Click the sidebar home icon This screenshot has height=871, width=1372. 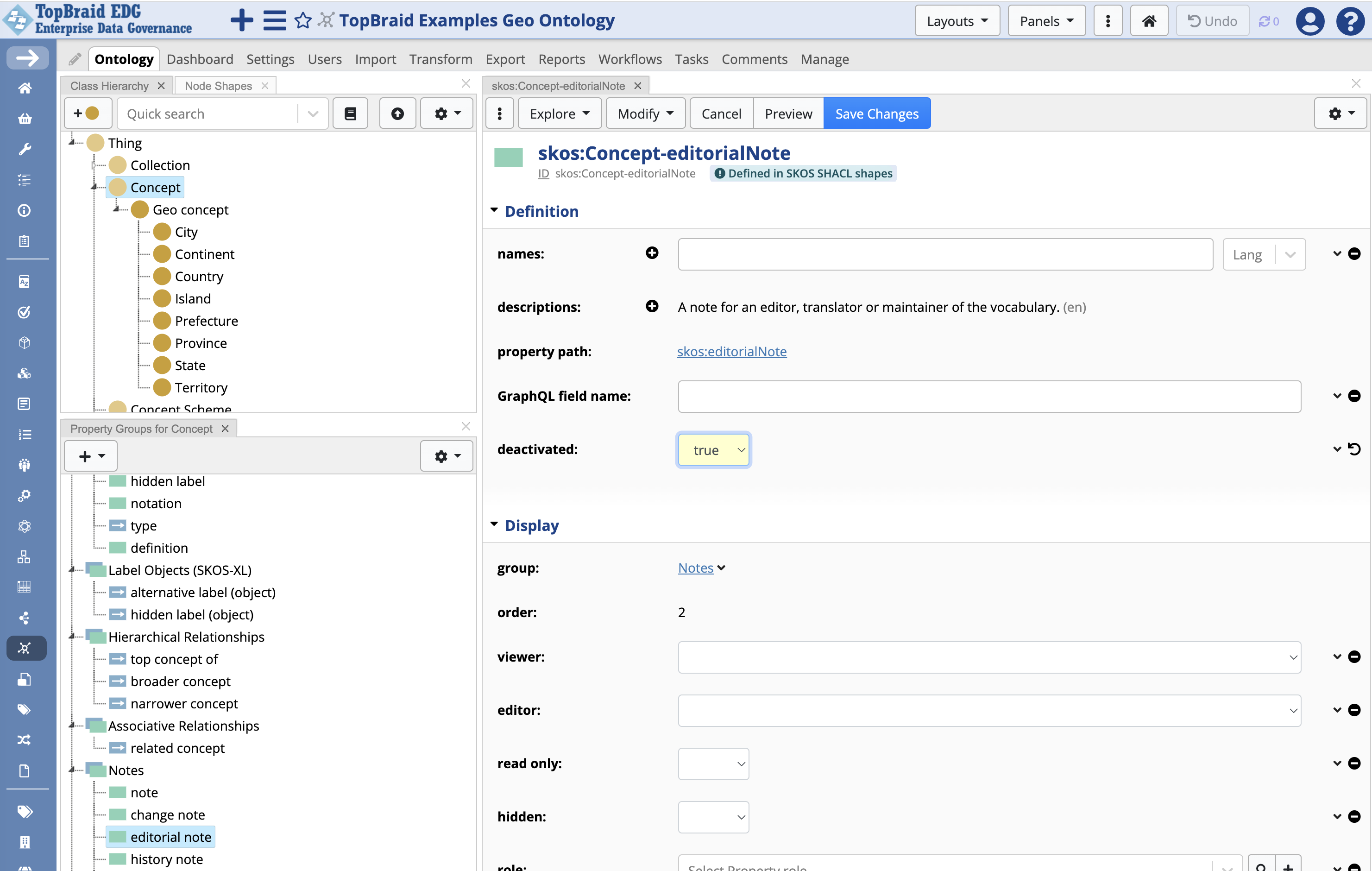(x=25, y=88)
